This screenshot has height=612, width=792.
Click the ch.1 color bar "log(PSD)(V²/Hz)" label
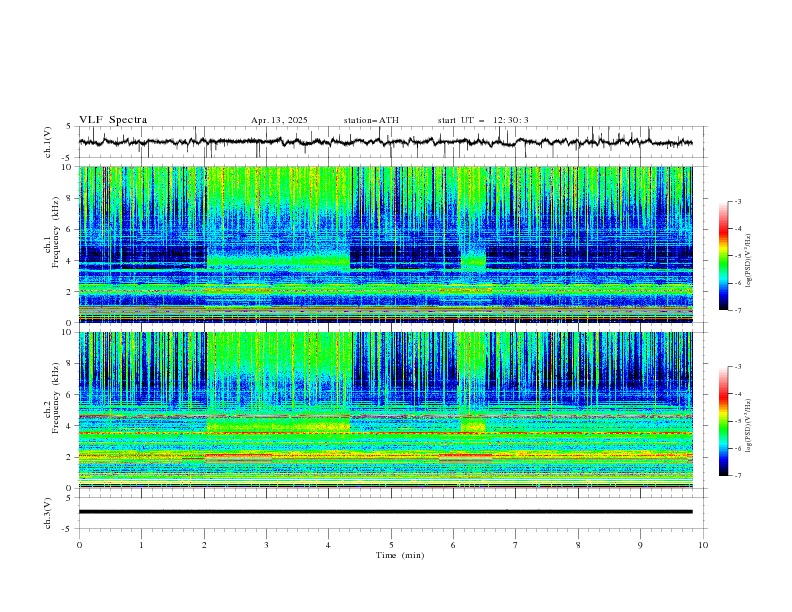tap(749, 261)
